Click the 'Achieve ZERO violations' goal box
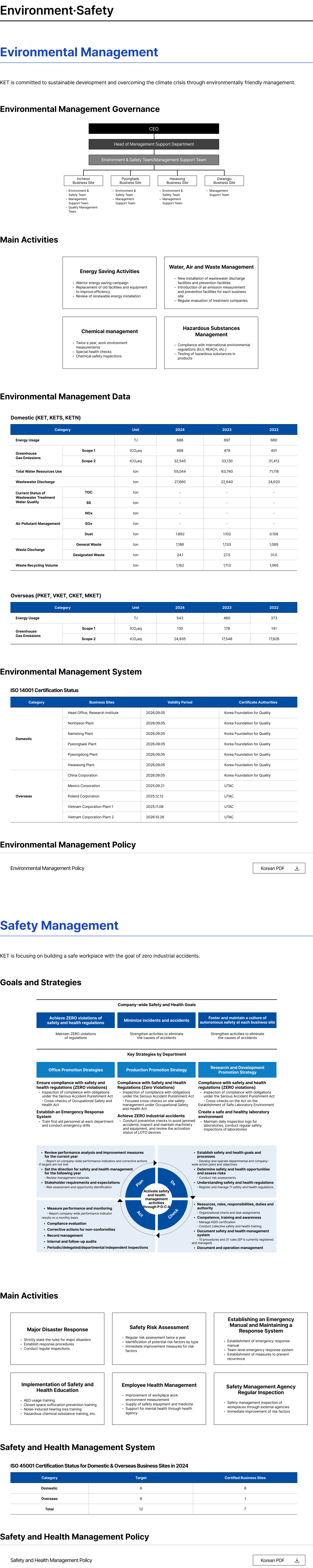The height and width of the screenshot is (1568, 313). 75,1020
